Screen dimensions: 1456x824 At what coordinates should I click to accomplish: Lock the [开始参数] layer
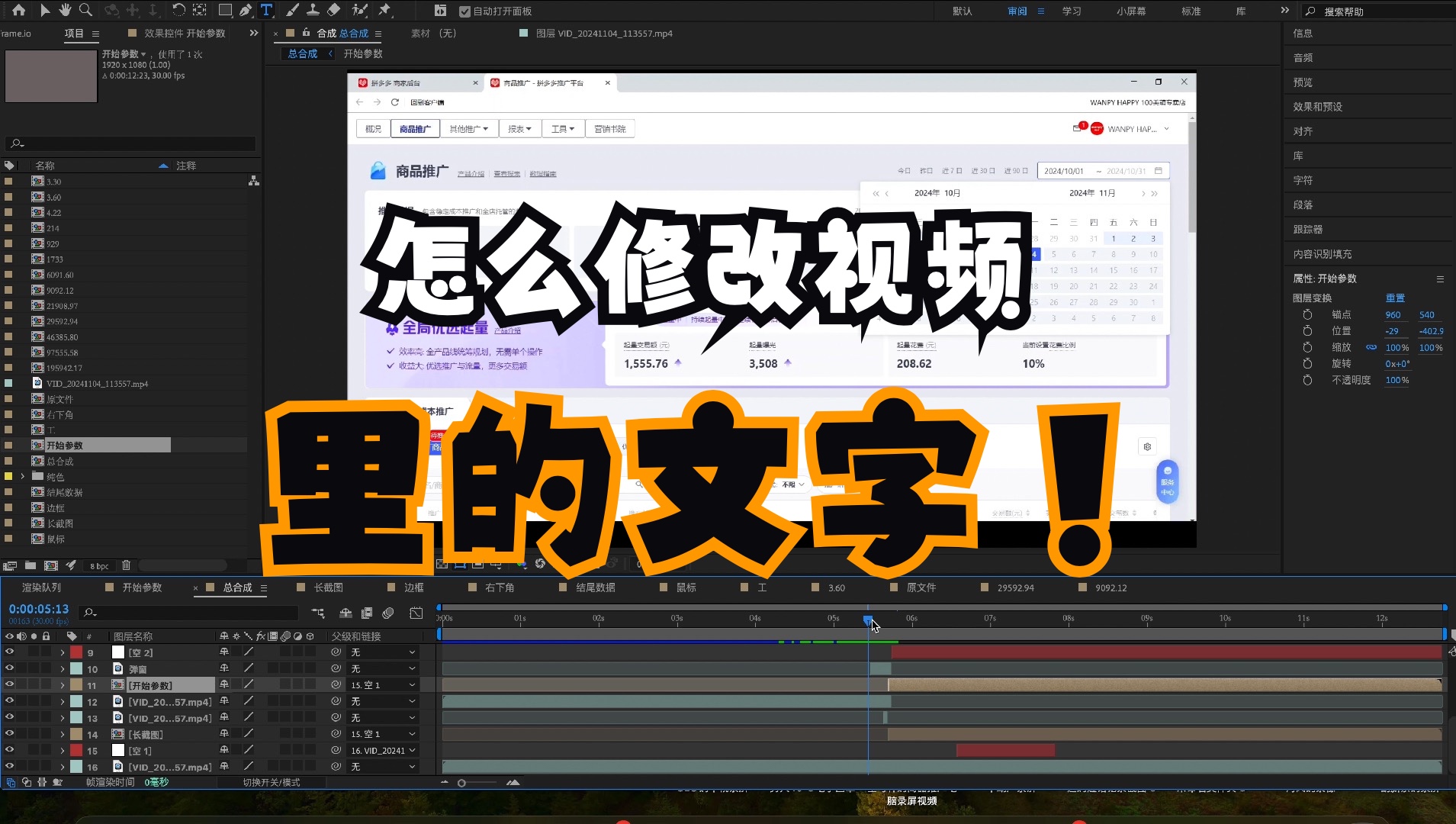(46, 684)
